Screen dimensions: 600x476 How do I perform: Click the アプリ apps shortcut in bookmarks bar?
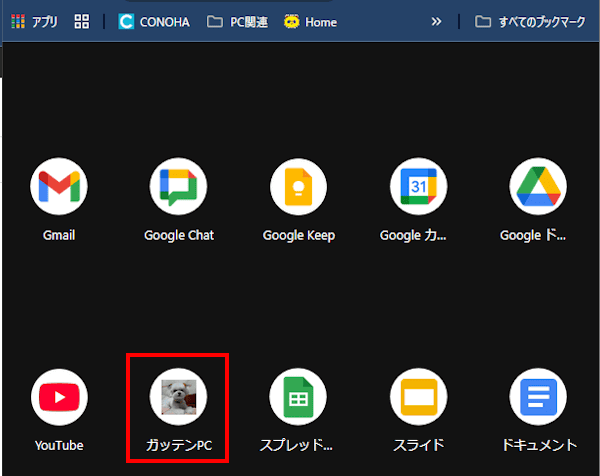click(x=34, y=22)
